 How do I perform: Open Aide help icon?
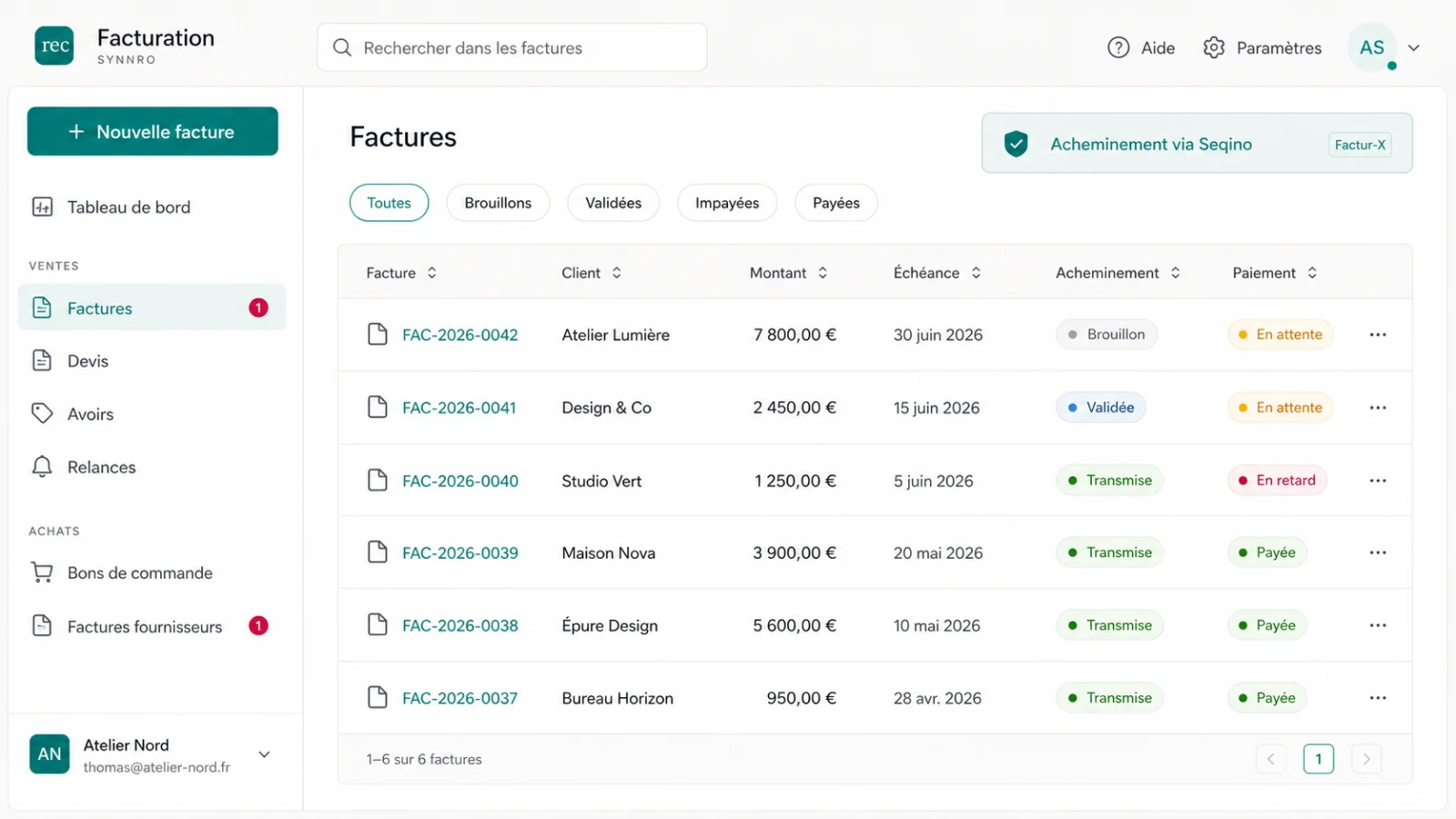click(x=1118, y=47)
